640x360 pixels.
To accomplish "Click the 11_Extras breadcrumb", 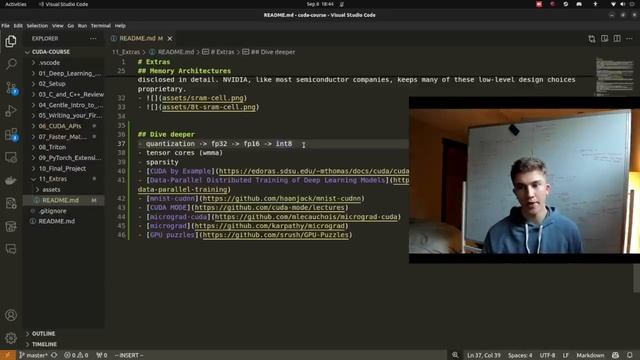I will [x=126, y=52].
